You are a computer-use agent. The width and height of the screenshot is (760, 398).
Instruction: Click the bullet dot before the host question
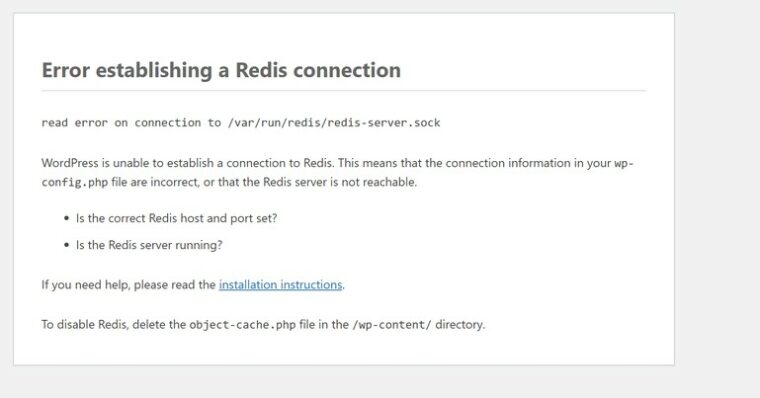pyautogui.click(x=66, y=219)
